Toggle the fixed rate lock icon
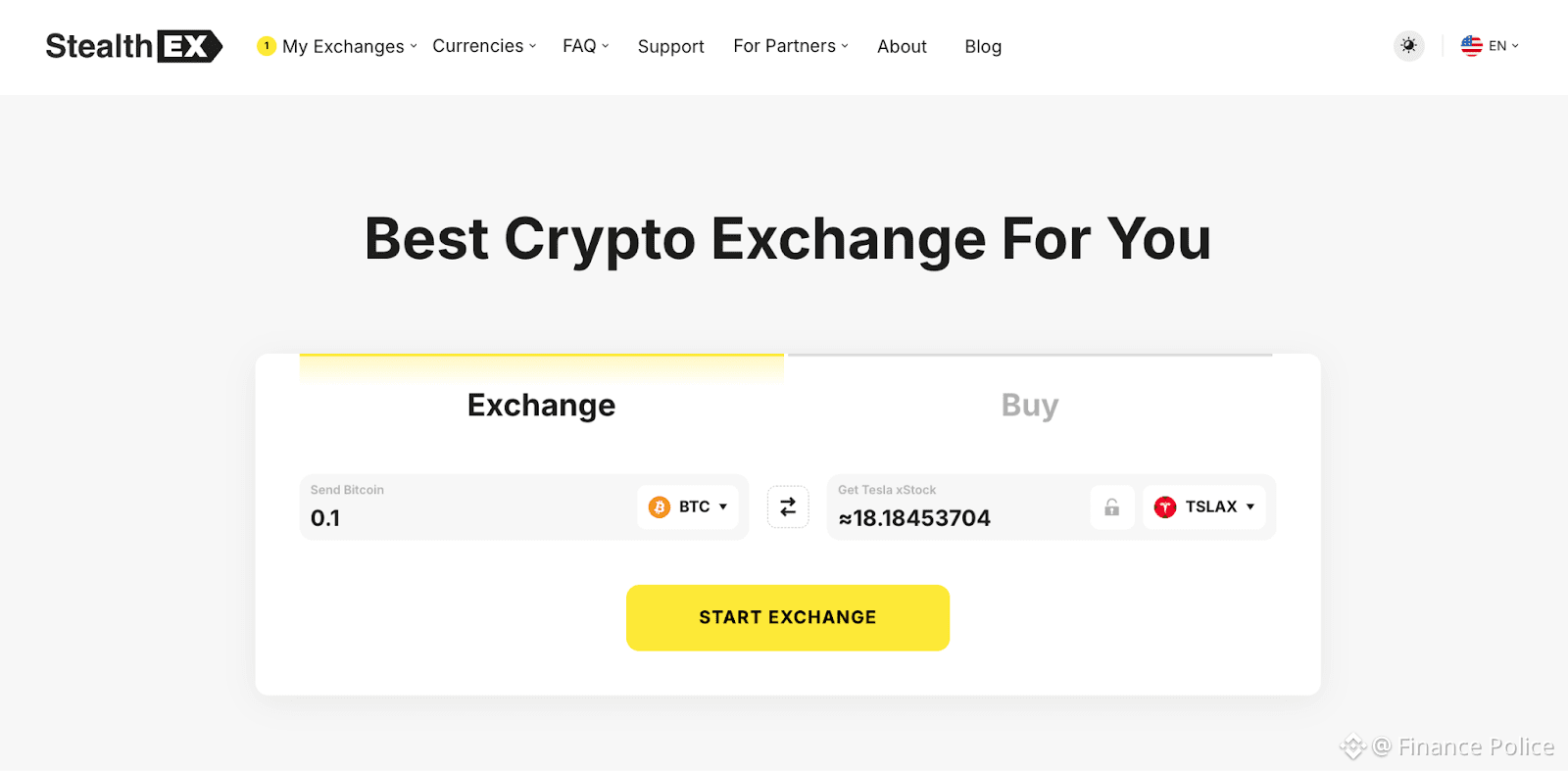This screenshot has height=771, width=1568. 1111,506
